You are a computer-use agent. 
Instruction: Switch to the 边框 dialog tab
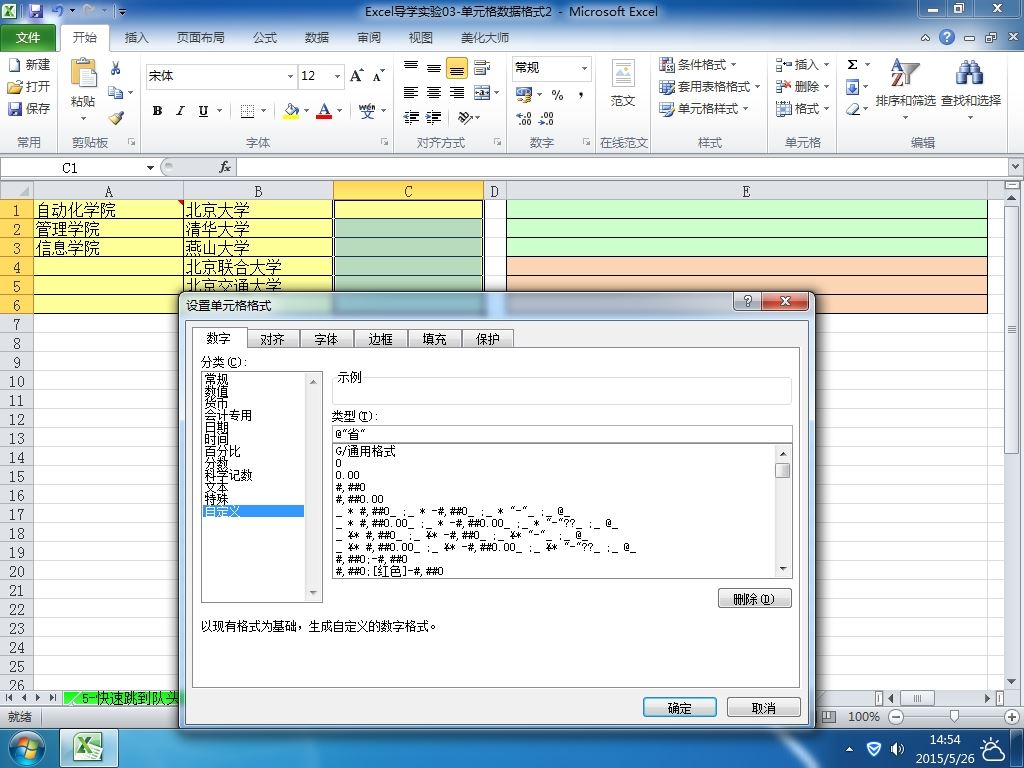380,339
